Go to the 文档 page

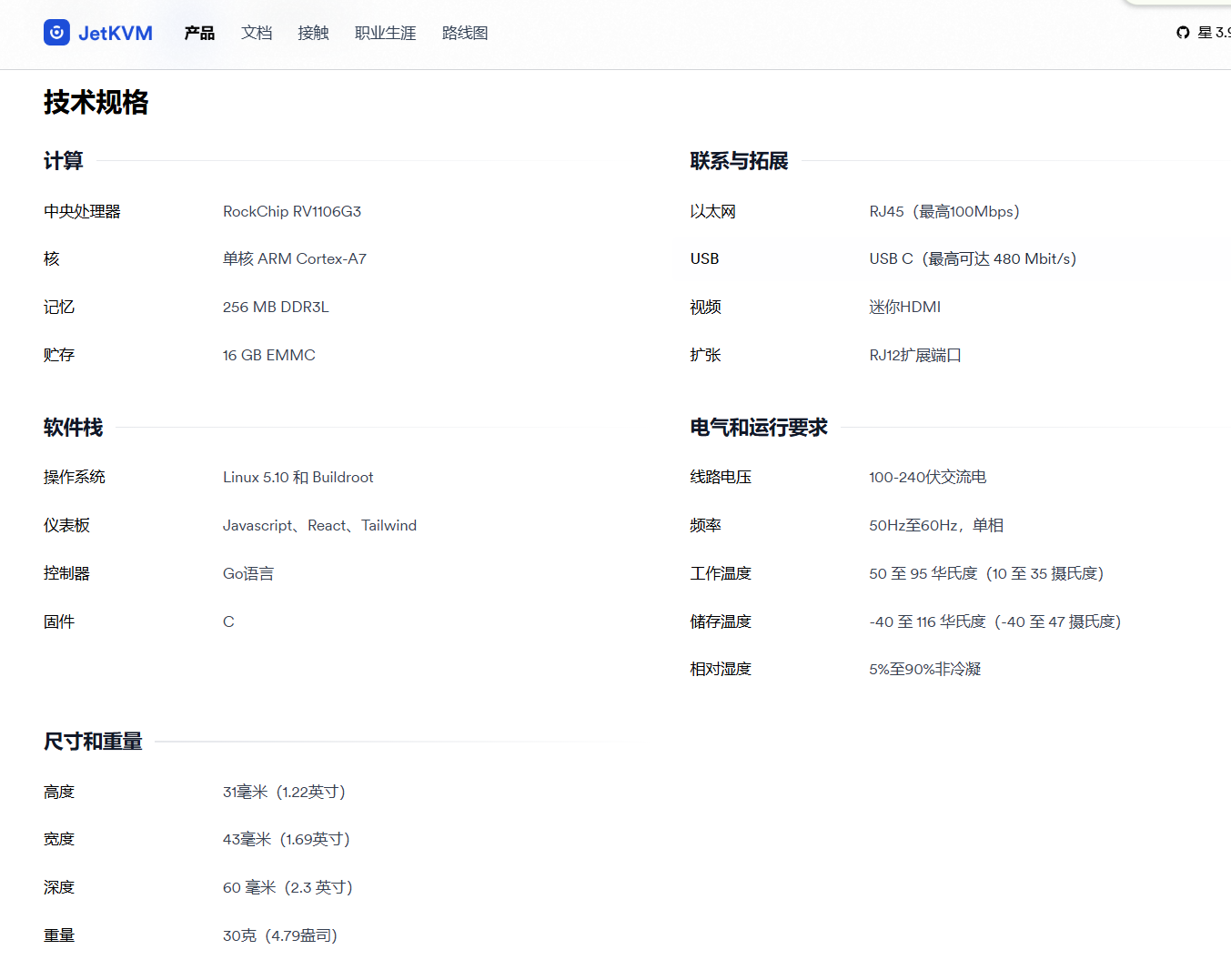[x=257, y=33]
